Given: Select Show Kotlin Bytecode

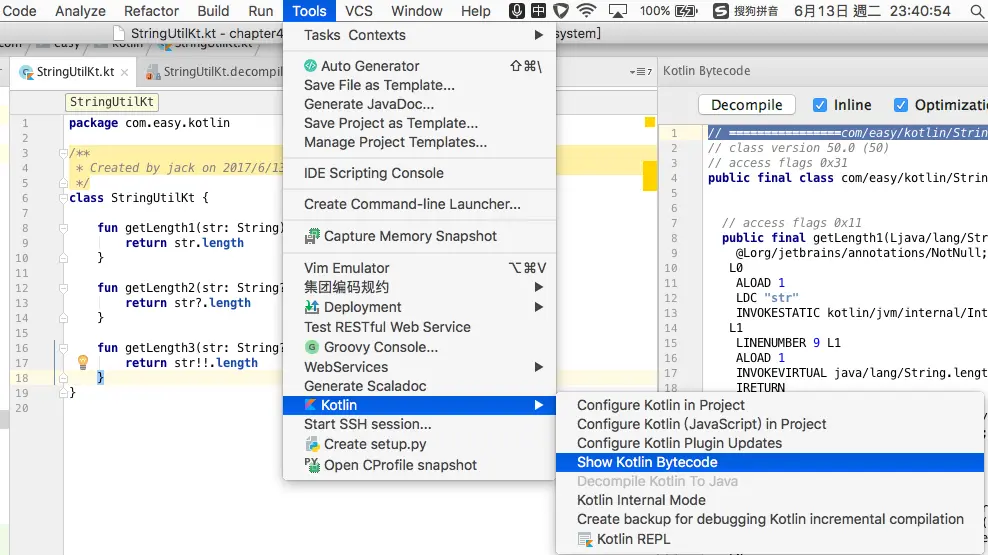Looking at the screenshot, I should click(x=770, y=462).
